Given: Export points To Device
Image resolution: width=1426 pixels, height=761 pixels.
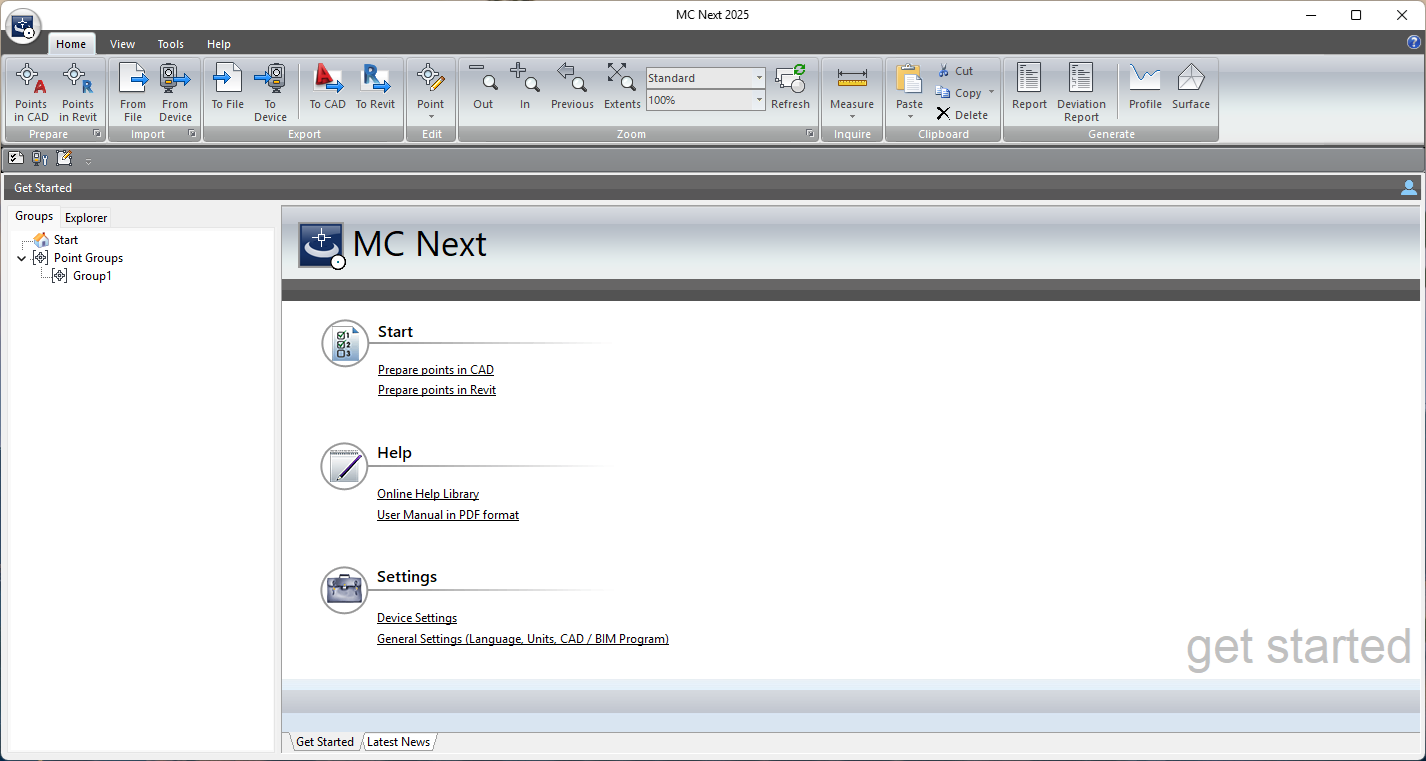Looking at the screenshot, I should (270, 92).
